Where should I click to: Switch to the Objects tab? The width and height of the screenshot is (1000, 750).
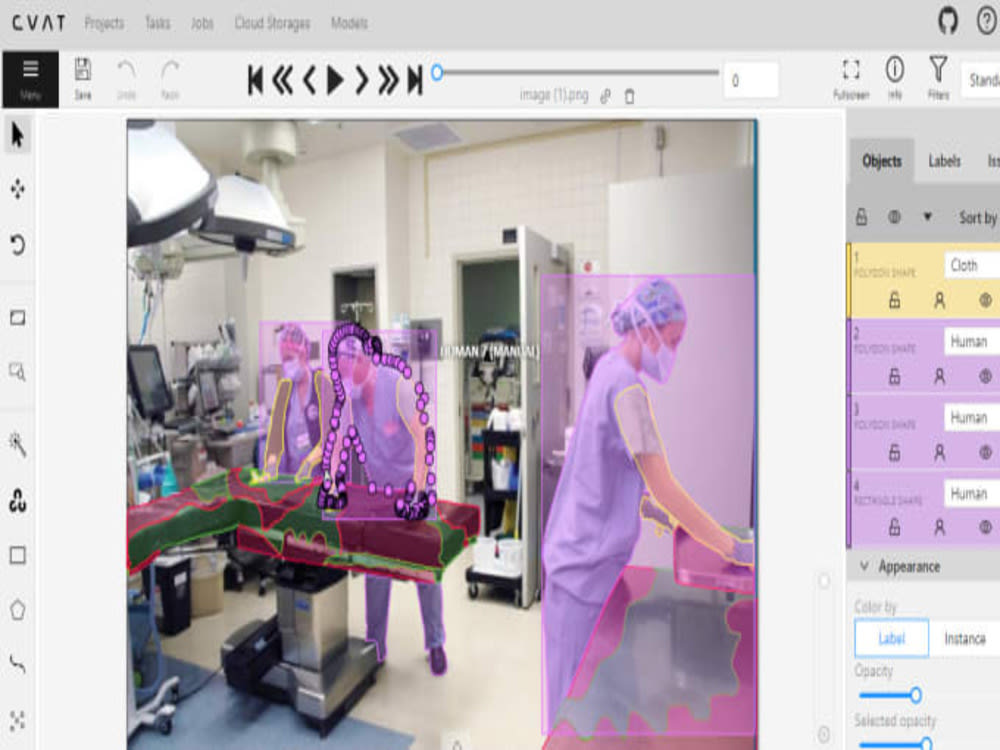coord(882,161)
